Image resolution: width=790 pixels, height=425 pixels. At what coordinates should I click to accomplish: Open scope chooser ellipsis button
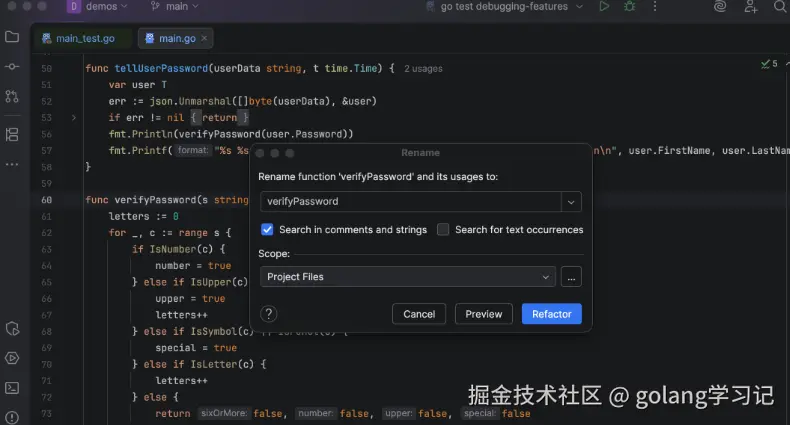[x=571, y=277]
